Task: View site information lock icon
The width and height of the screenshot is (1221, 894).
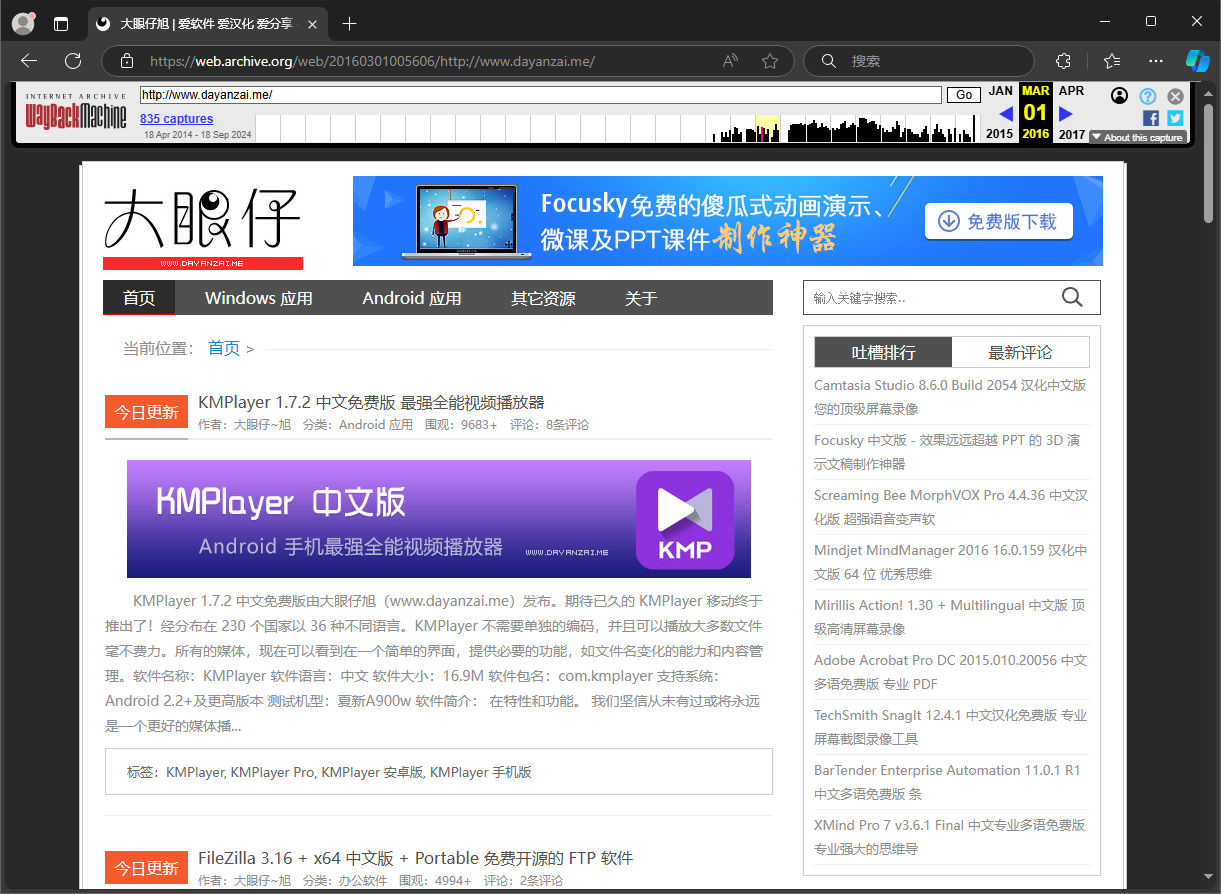Action: point(126,61)
